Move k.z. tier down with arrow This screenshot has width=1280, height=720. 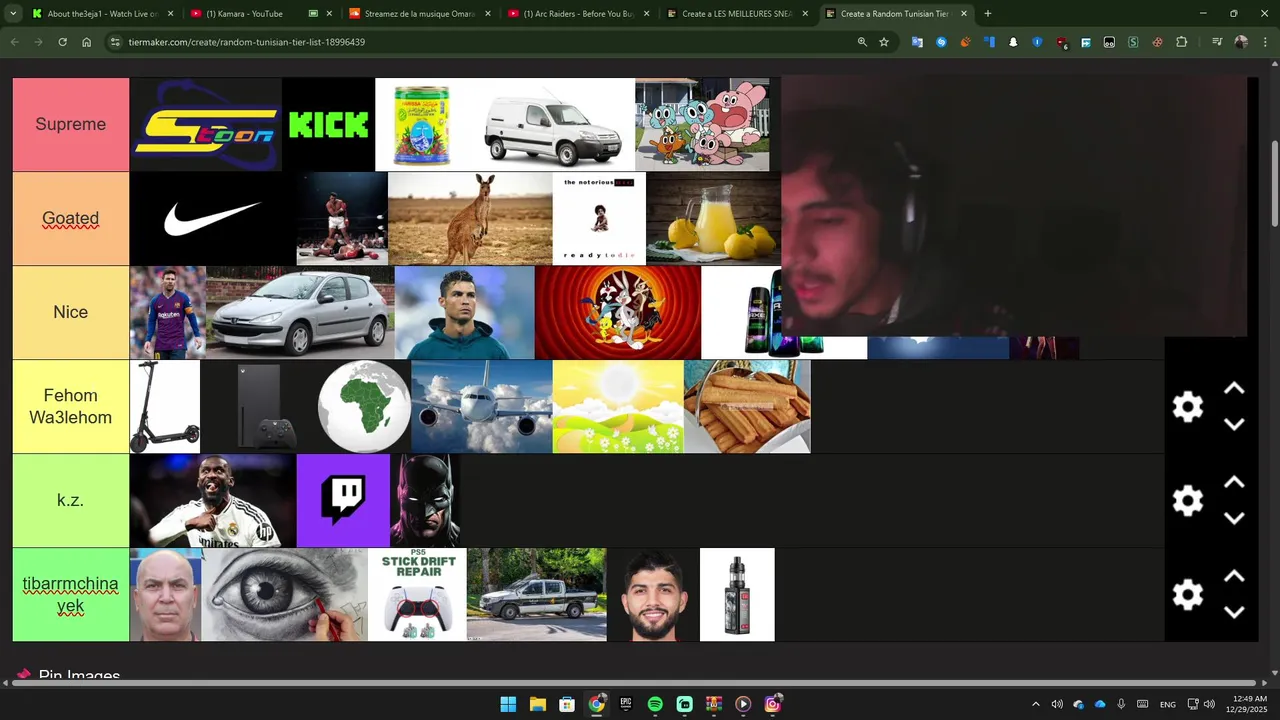[1234, 518]
